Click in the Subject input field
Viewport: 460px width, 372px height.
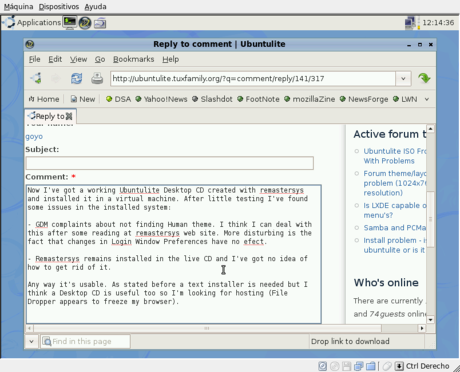(170, 163)
